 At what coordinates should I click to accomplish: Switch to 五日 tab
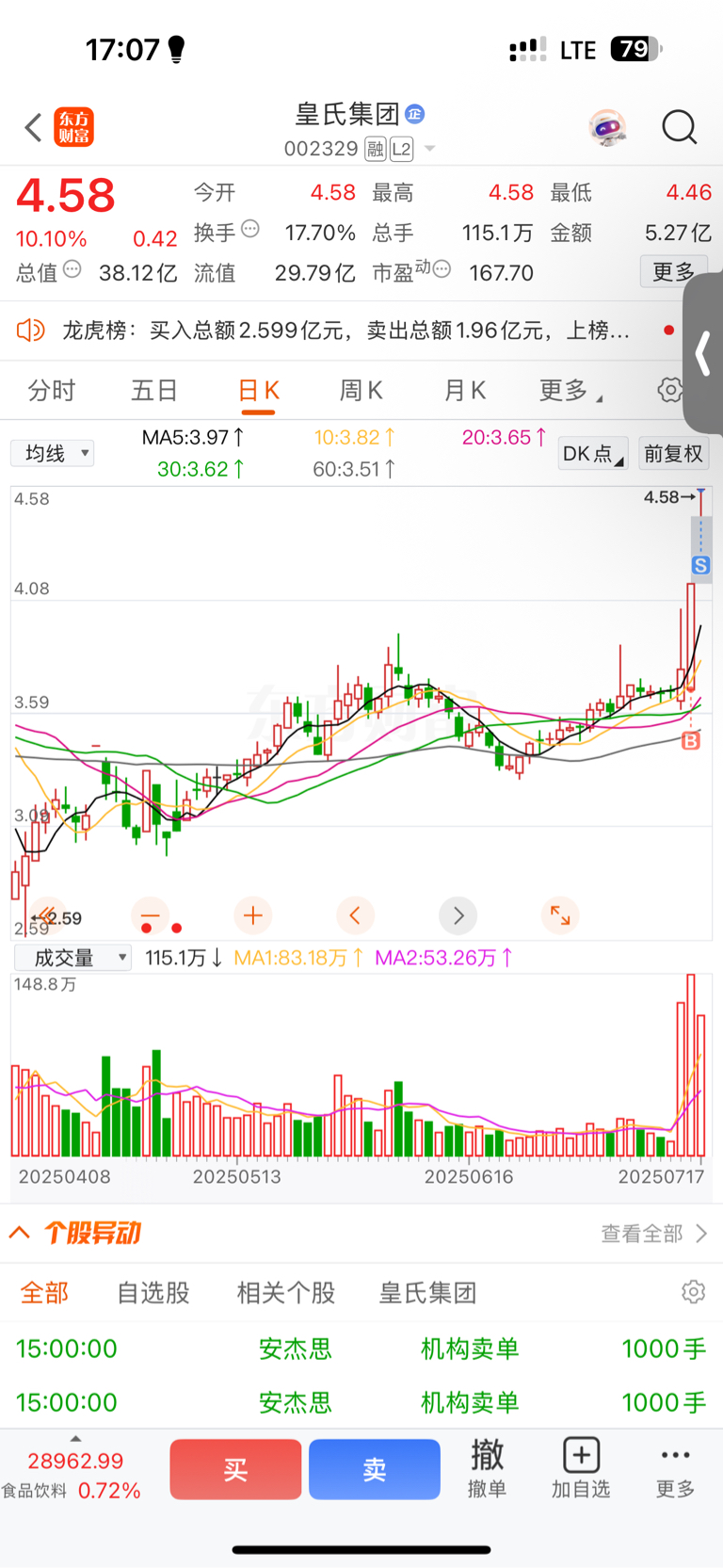coord(153,391)
